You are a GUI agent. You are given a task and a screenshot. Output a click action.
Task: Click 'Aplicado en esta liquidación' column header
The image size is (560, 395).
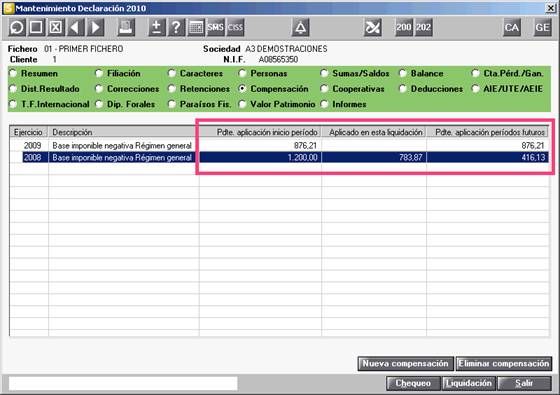pos(374,132)
